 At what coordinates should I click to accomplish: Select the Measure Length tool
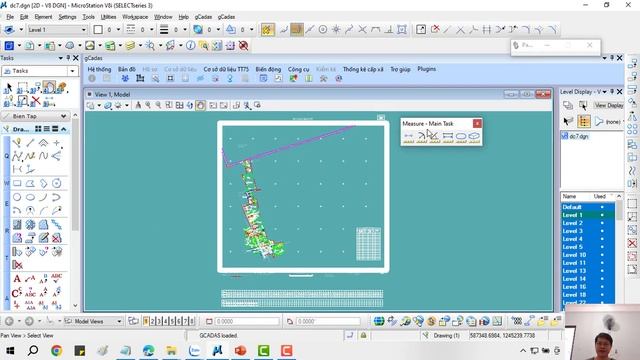[x=448, y=137]
